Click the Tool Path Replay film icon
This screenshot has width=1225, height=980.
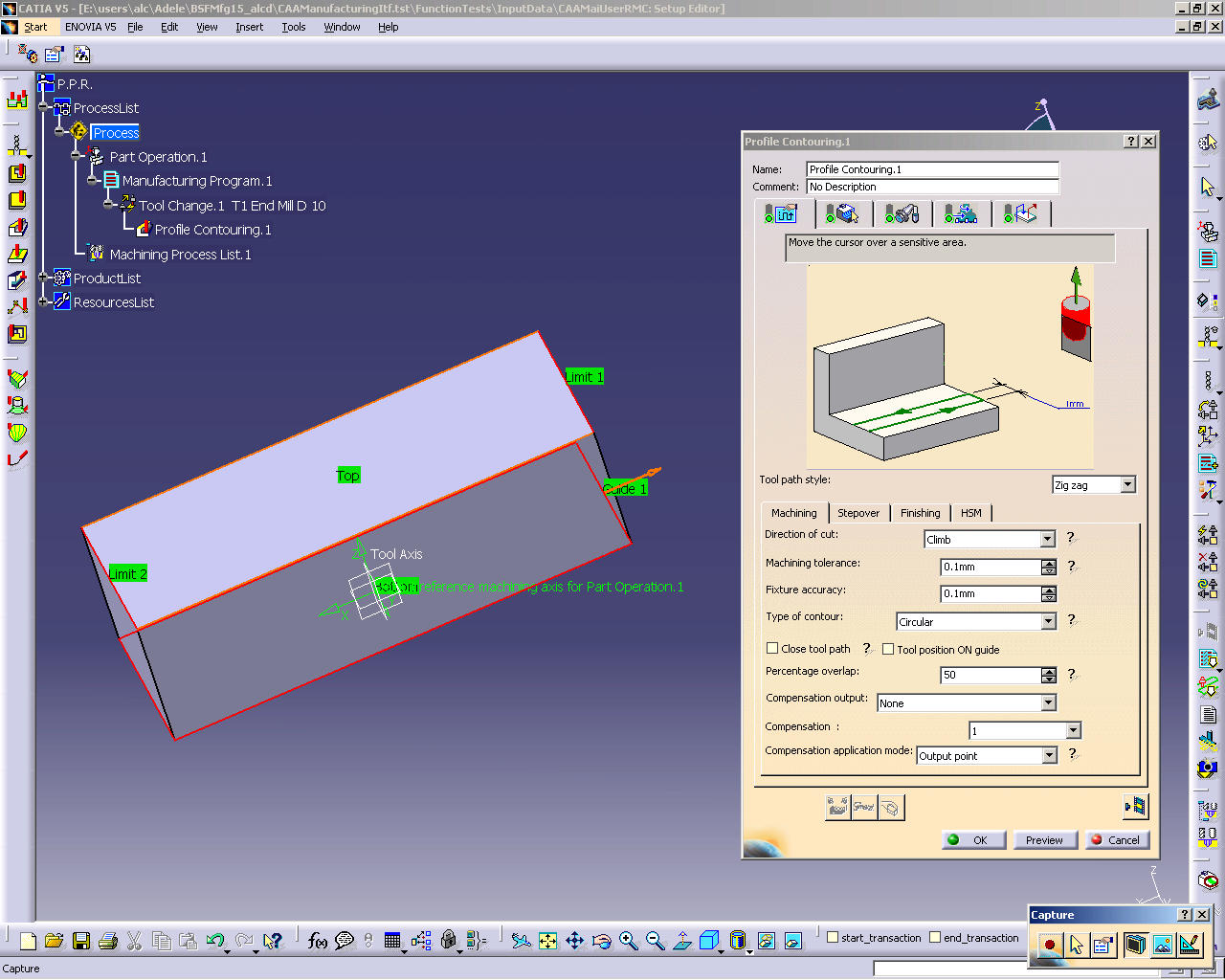[1135, 806]
